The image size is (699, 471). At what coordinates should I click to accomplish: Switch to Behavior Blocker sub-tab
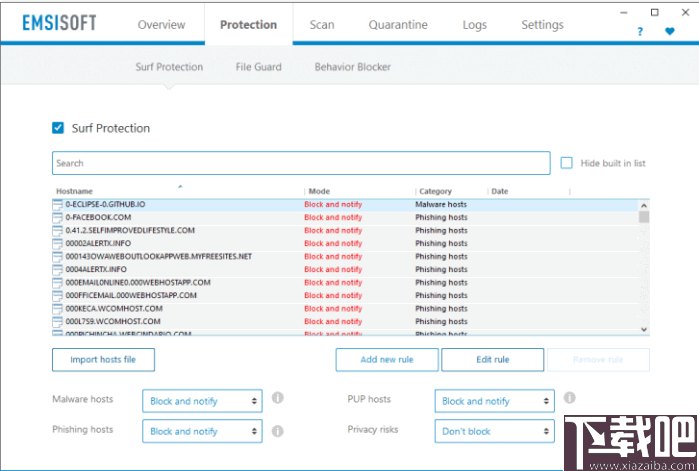[x=353, y=67]
